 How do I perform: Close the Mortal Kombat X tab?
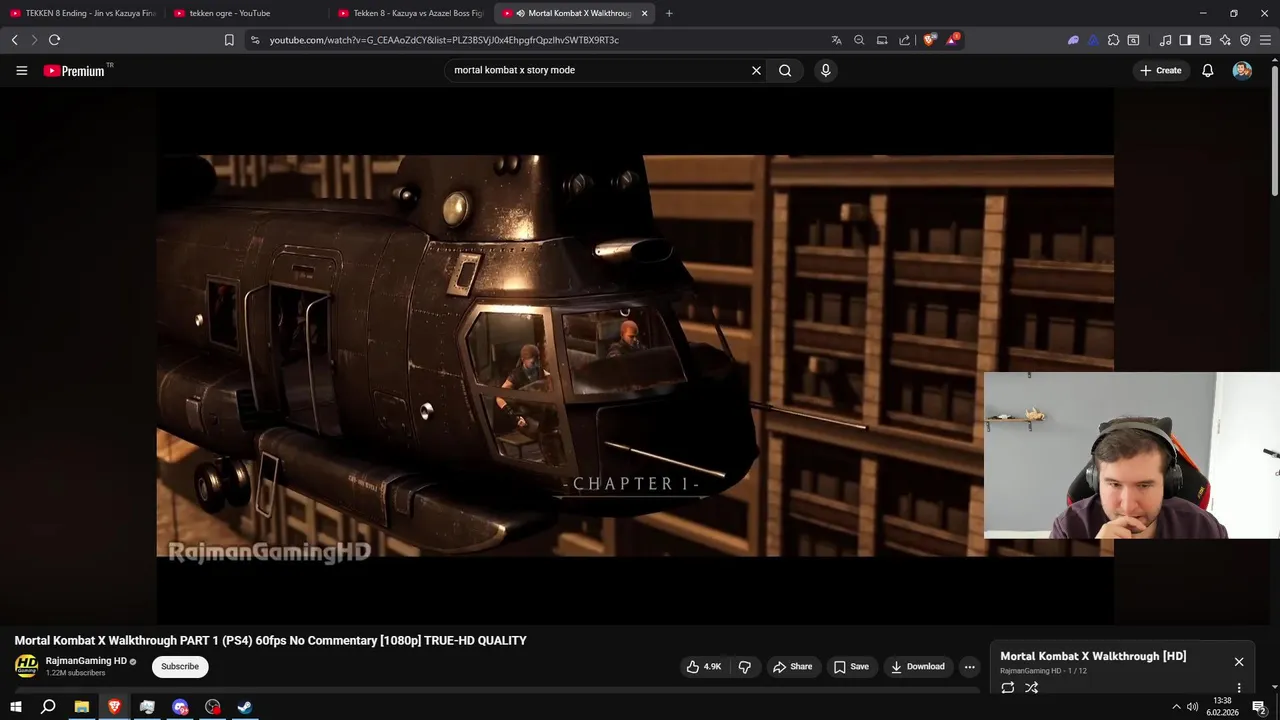point(644,13)
